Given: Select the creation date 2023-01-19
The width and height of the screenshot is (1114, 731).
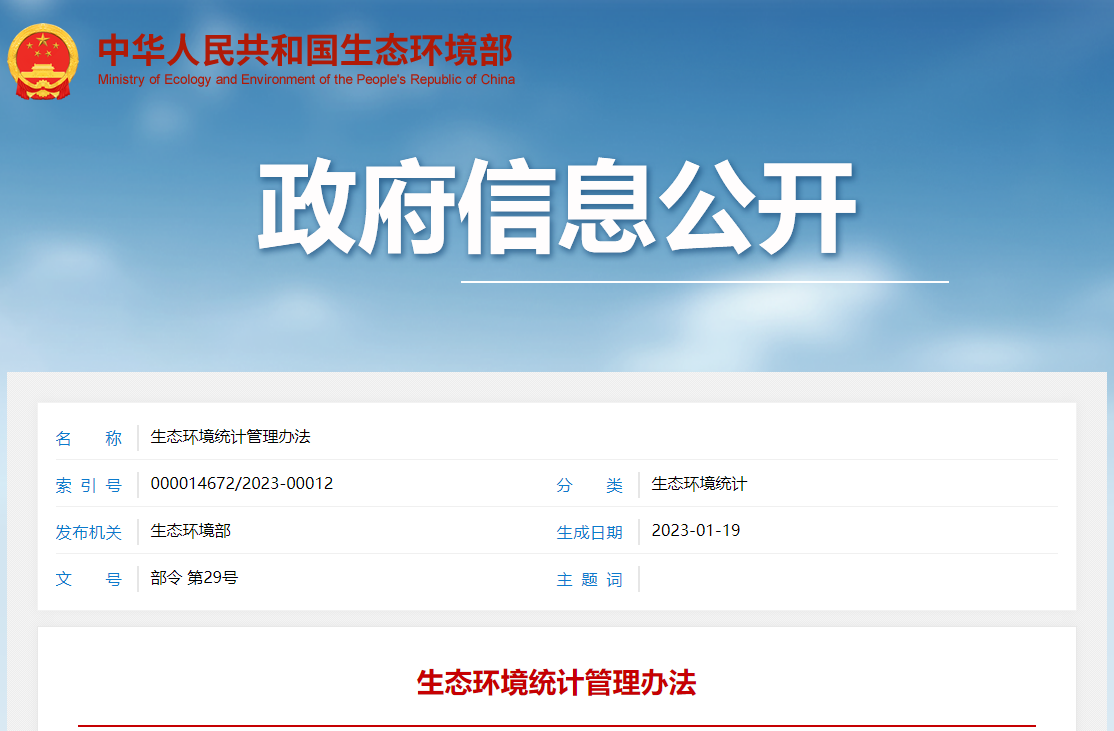Looking at the screenshot, I should coord(696,531).
